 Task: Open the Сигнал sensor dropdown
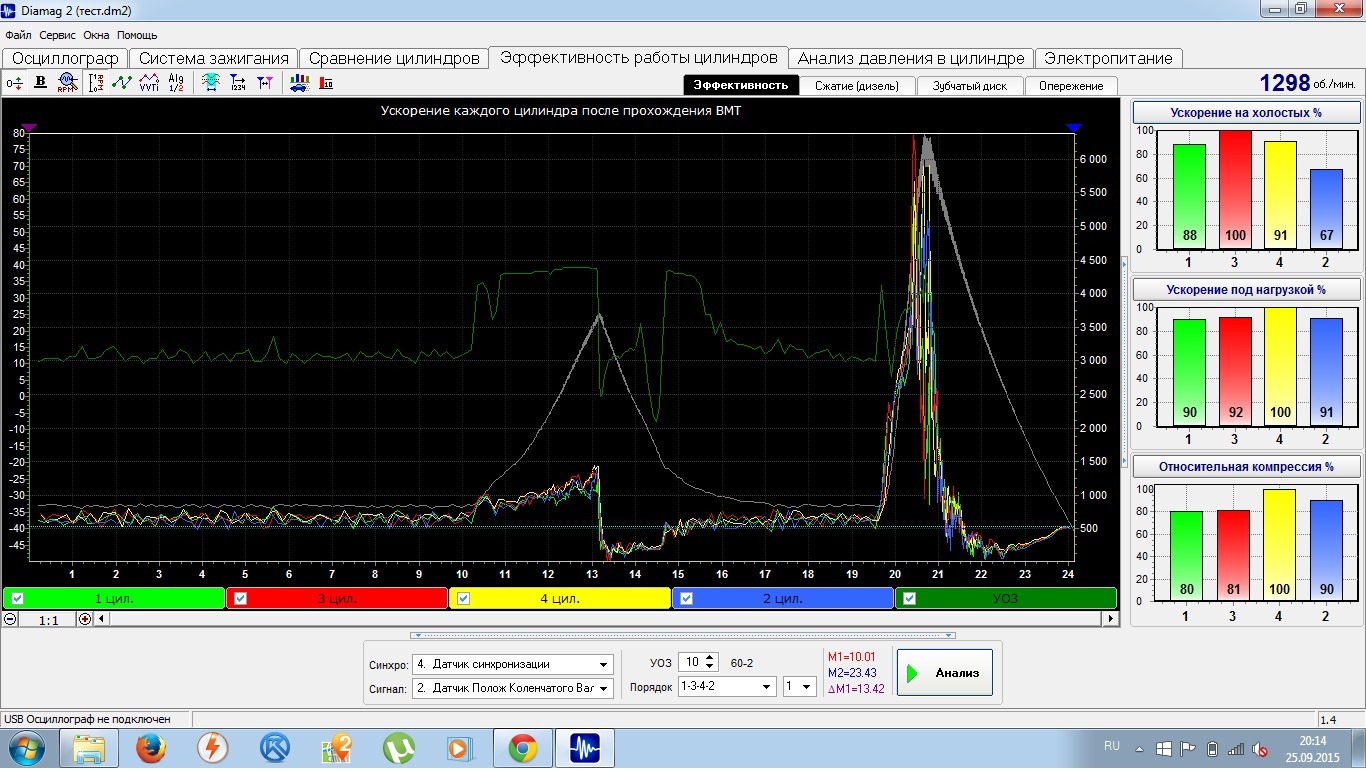click(604, 688)
